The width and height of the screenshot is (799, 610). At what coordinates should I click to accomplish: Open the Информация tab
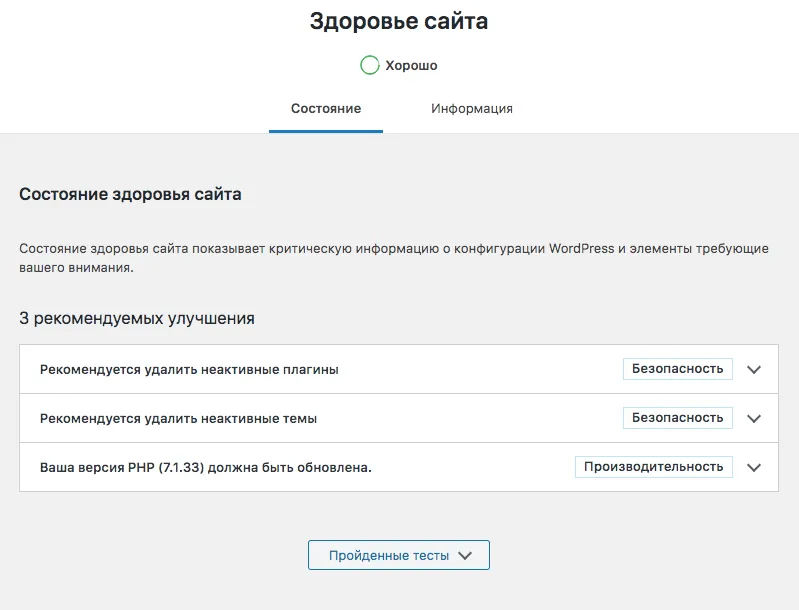tap(472, 109)
